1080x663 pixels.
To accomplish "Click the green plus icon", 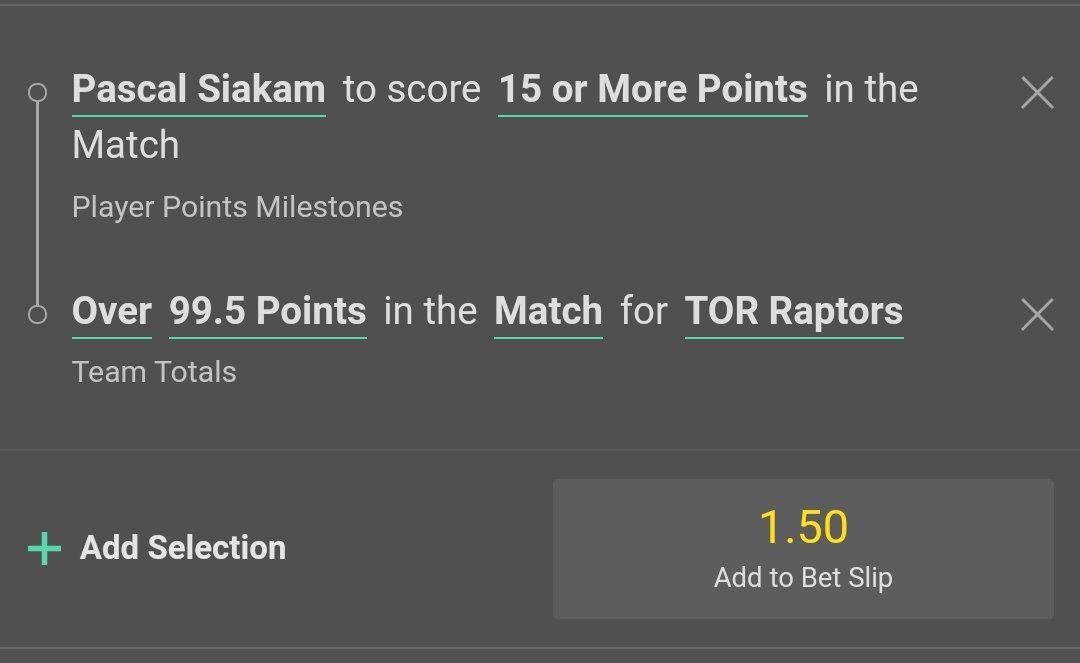I will click(x=44, y=548).
